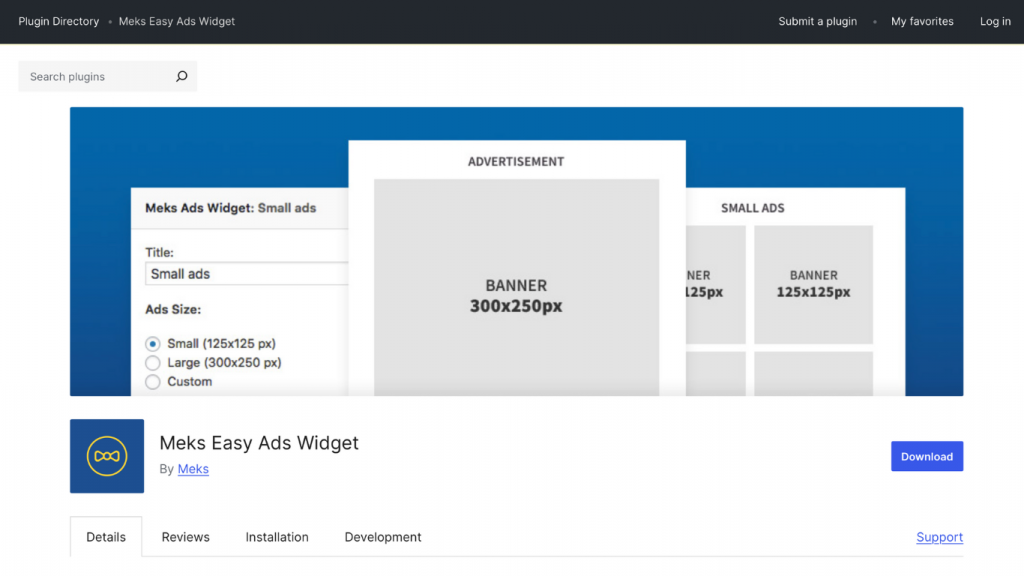Click the Meks infinity logo plugin icon
This screenshot has width=1024, height=576.
[106, 456]
